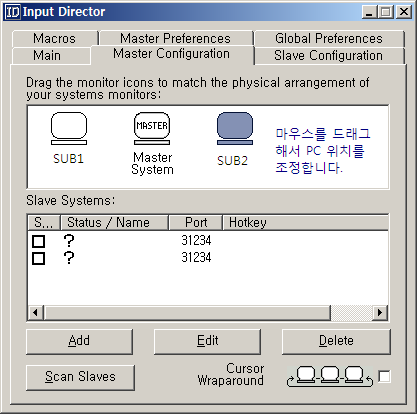This screenshot has width=417, height=414.
Task: Switch to the Main tab
Action: pos(51,56)
